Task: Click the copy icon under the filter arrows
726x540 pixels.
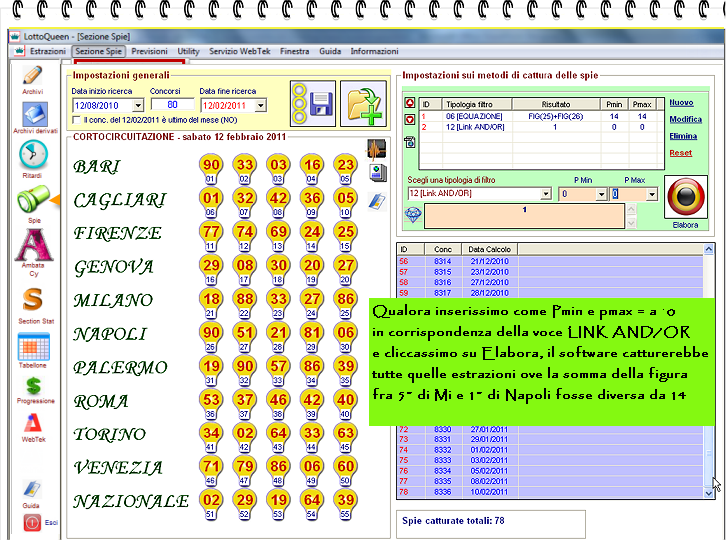Action: pos(410,142)
